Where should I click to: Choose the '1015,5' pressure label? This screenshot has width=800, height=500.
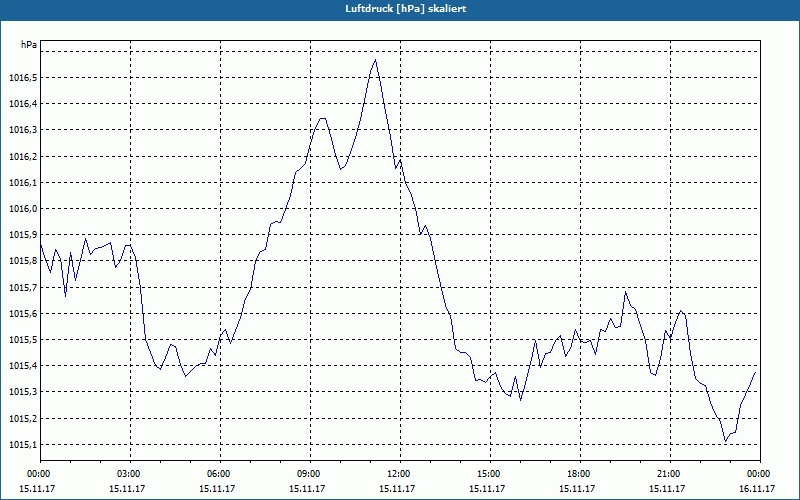pos(23,339)
